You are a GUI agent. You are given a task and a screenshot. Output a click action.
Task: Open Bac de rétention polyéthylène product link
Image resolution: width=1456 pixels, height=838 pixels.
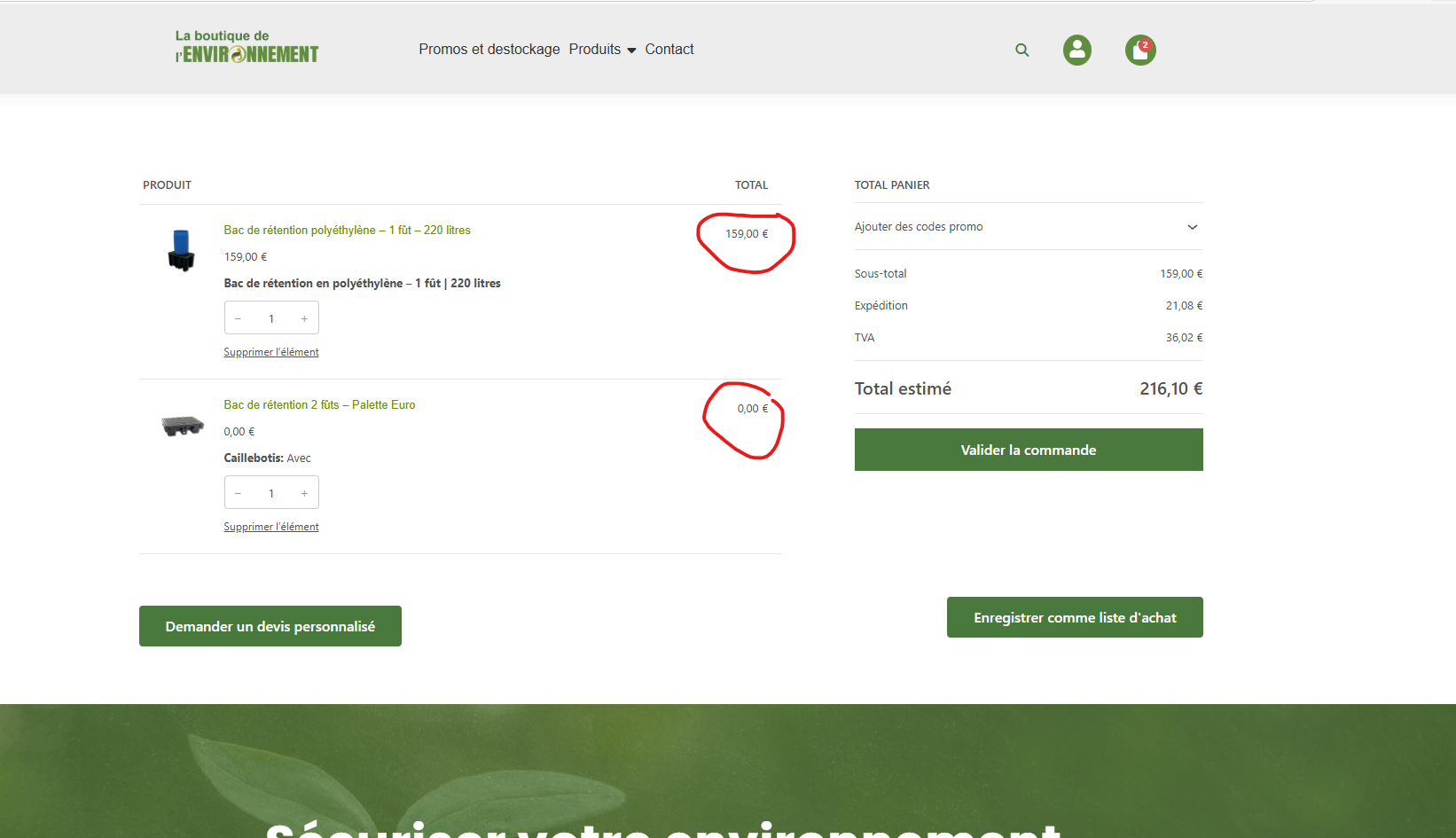click(347, 230)
